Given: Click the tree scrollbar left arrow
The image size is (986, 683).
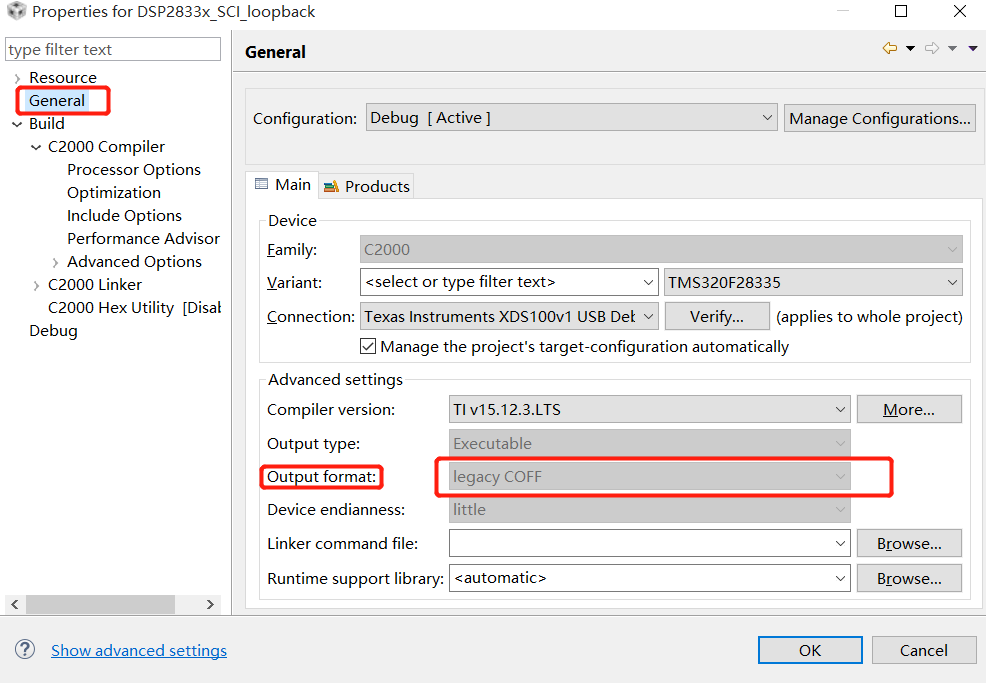Looking at the screenshot, I should [x=15, y=604].
